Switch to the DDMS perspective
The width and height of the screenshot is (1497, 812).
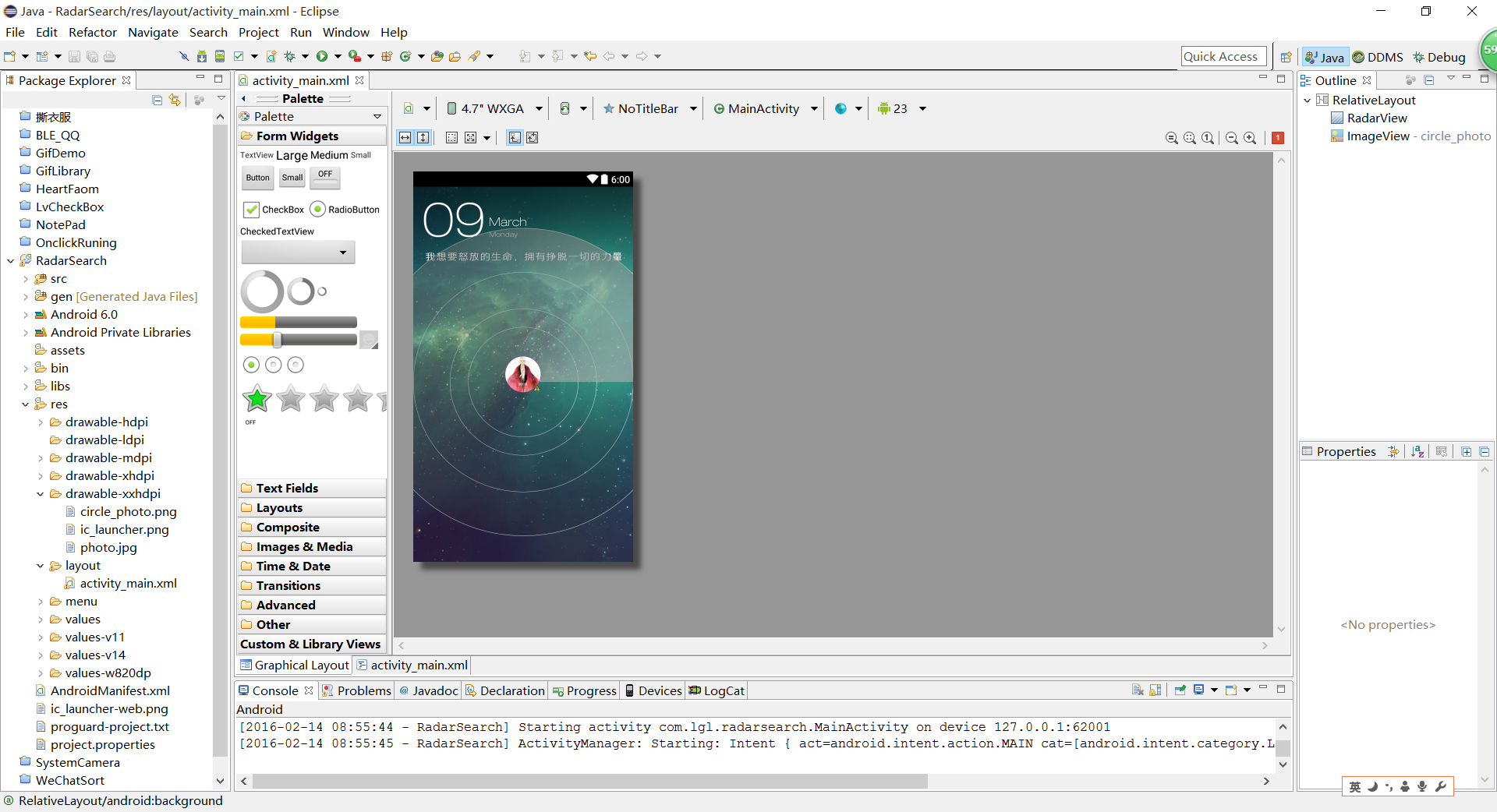point(1378,57)
